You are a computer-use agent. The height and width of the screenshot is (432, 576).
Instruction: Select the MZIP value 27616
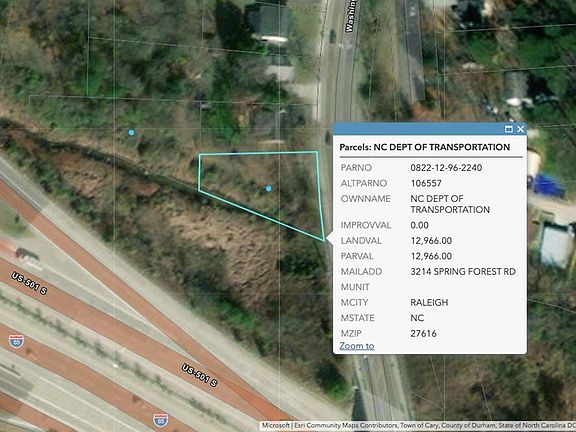(423, 334)
